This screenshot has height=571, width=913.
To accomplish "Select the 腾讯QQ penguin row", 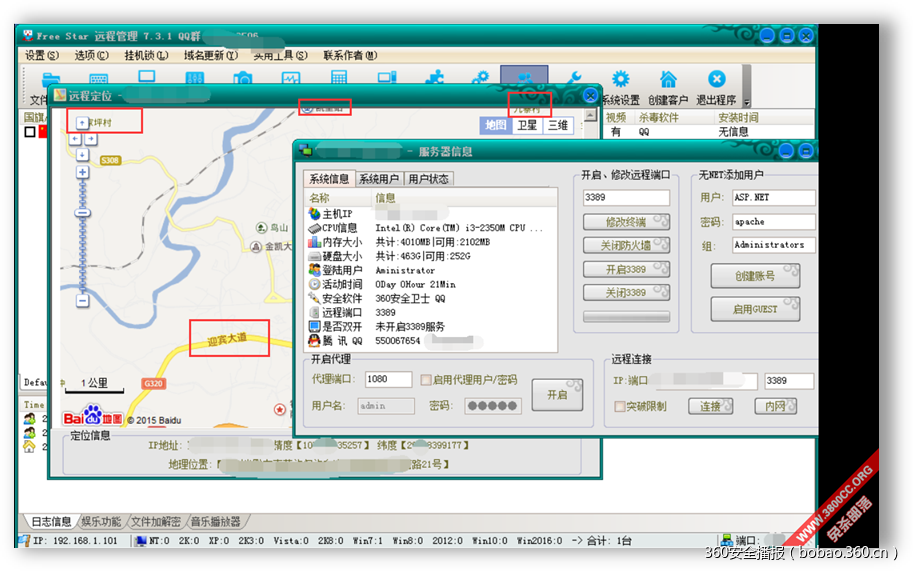I will click(430, 341).
